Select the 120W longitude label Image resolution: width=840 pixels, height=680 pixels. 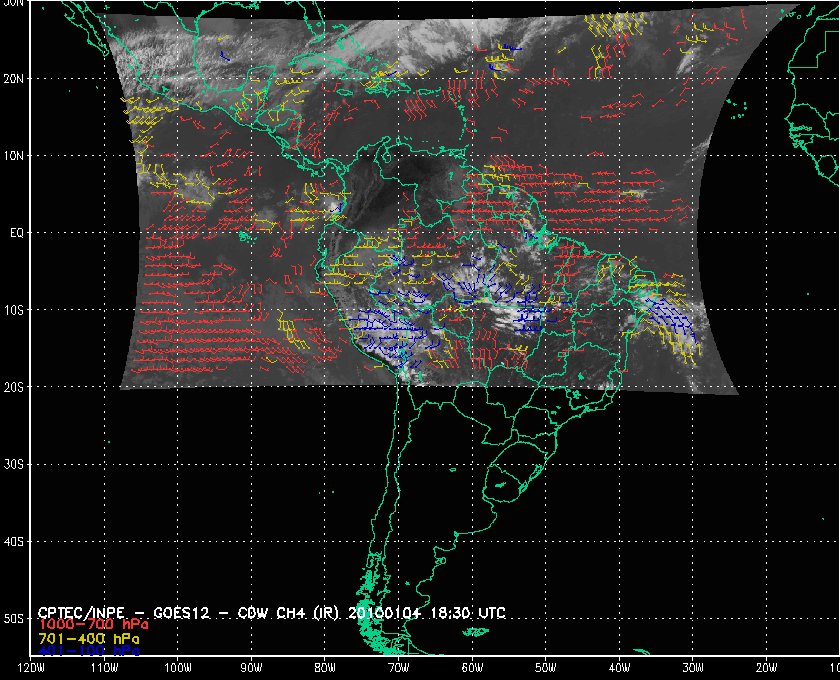[30, 668]
